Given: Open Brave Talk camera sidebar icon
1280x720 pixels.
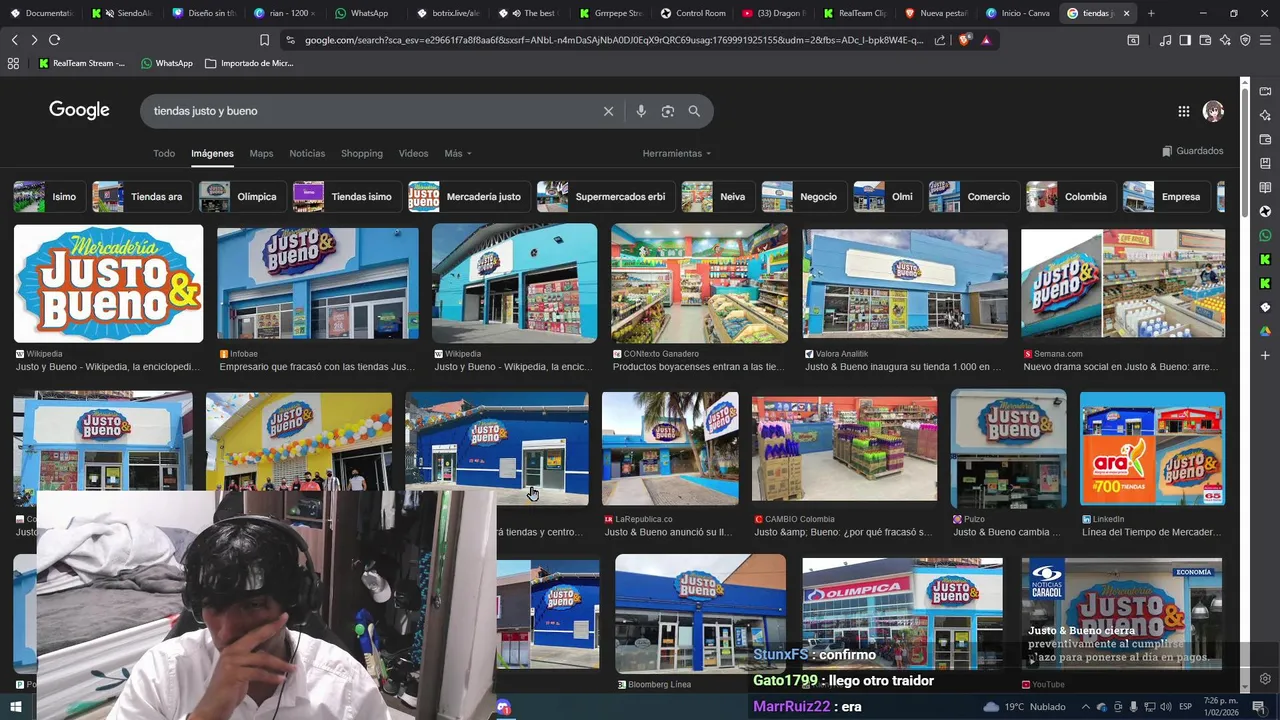Looking at the screenshot, I should click(1265, 91).
